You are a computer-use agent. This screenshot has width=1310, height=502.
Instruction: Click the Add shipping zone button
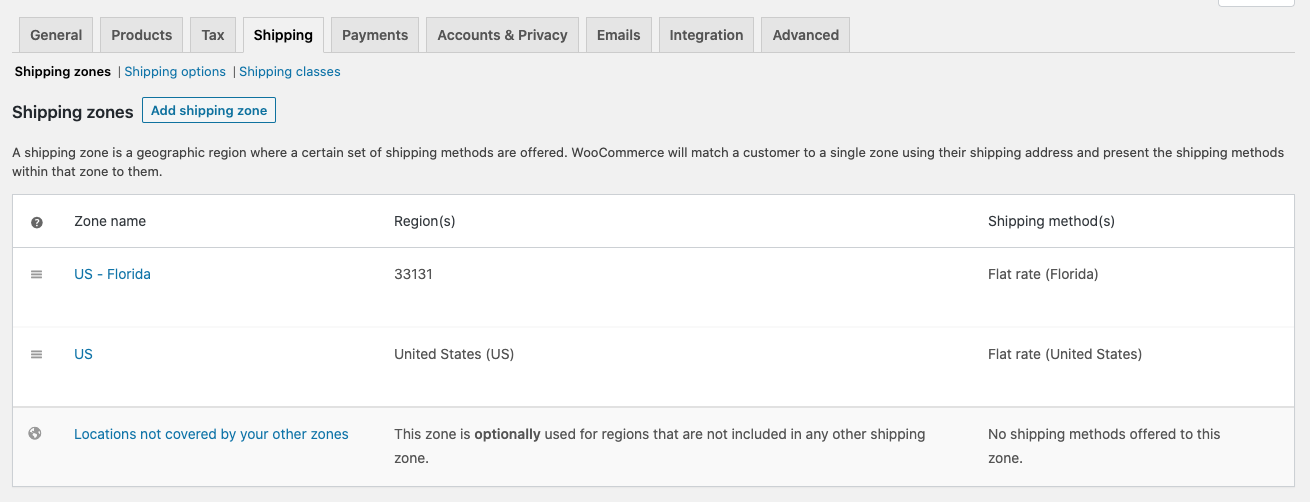(x=209, y=110)
